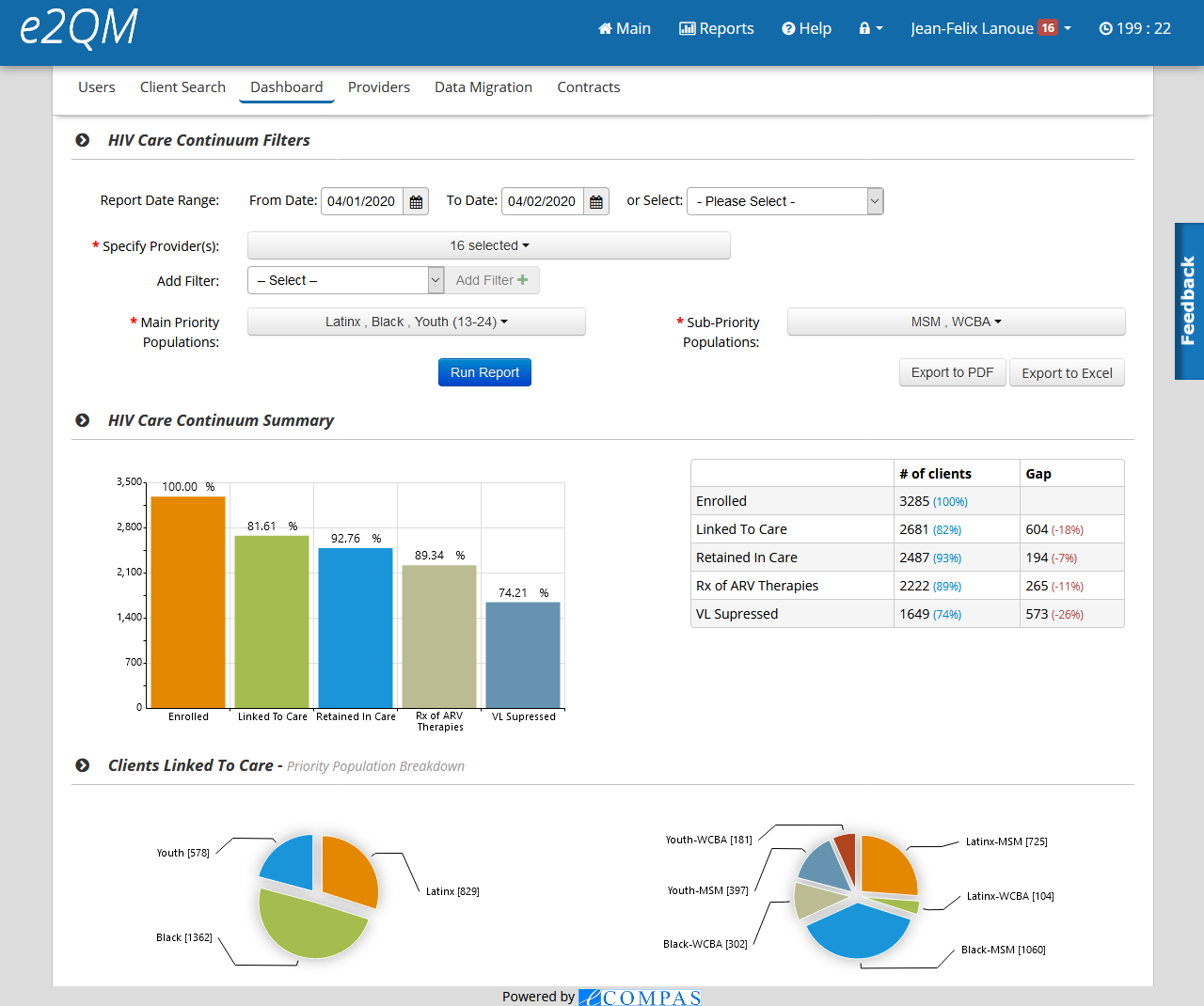Open the From Date calendar picker

coord(416,202)
